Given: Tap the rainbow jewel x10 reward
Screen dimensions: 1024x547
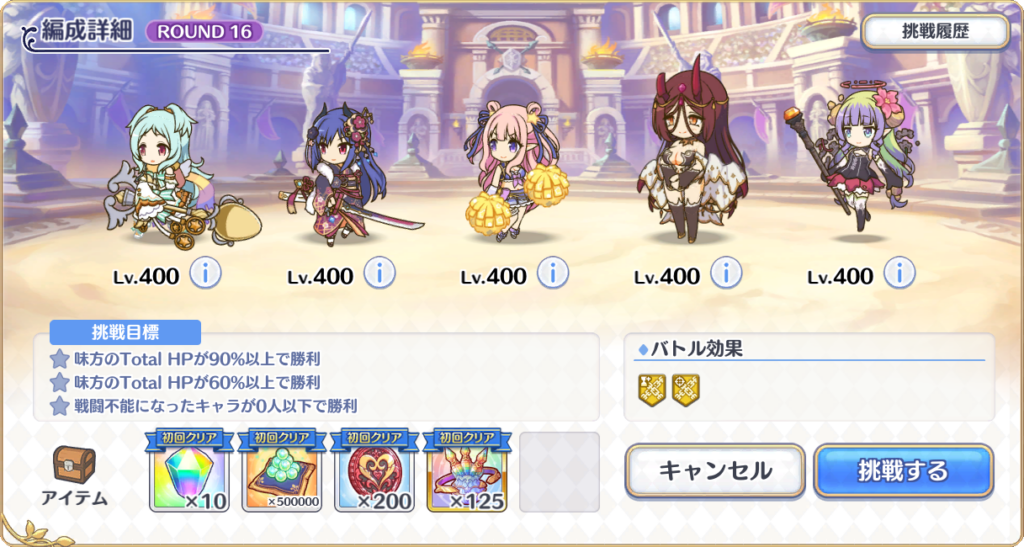Looking at the screenshot, I should pyautogui.click(x=189, y=471).
